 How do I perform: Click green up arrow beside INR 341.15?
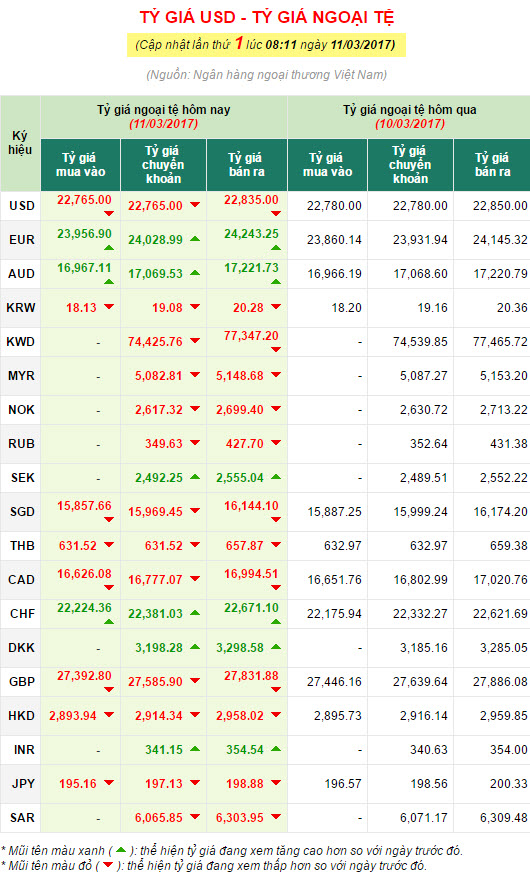pos(195,749)
